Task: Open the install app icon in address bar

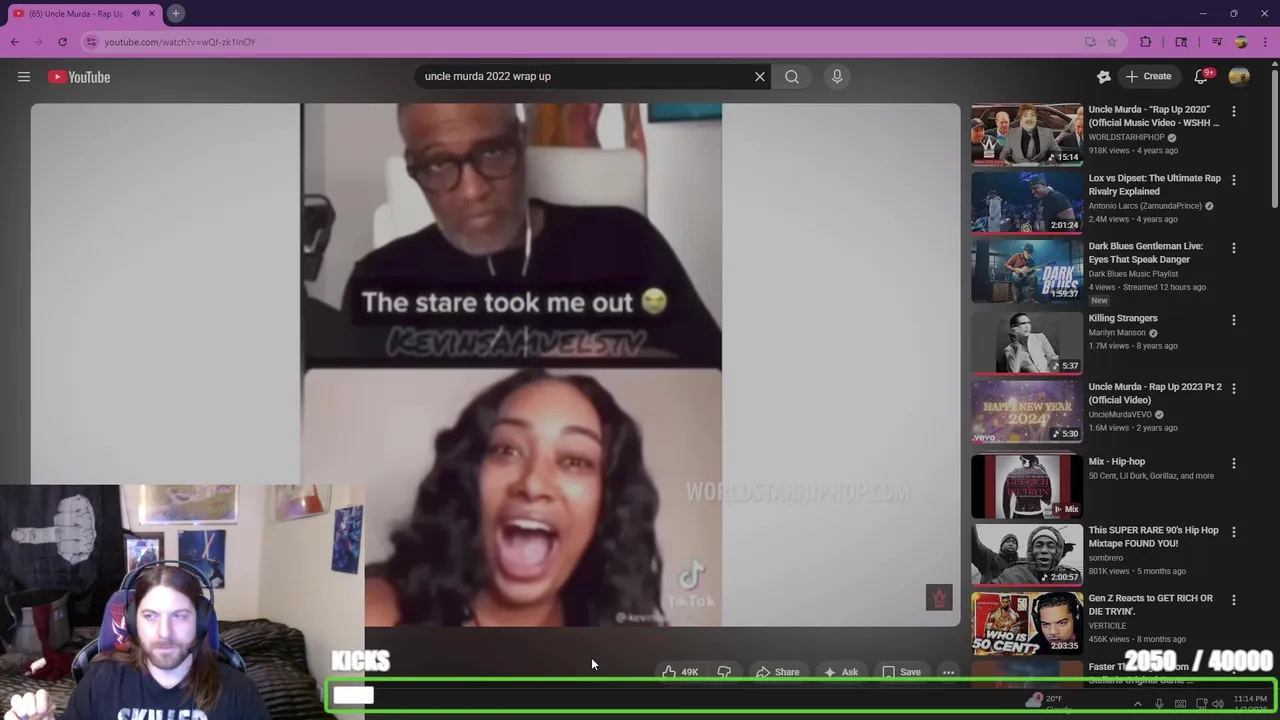Action: coord(1090,42)
